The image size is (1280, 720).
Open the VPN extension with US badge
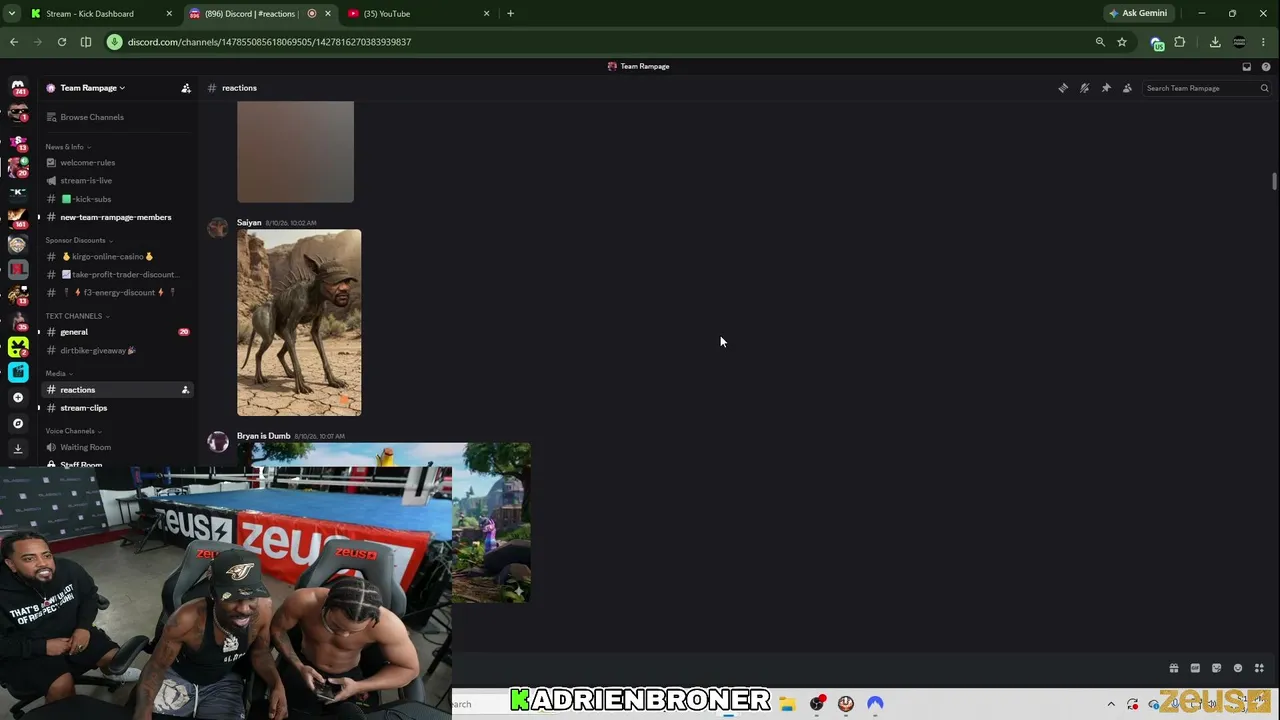1157,42
